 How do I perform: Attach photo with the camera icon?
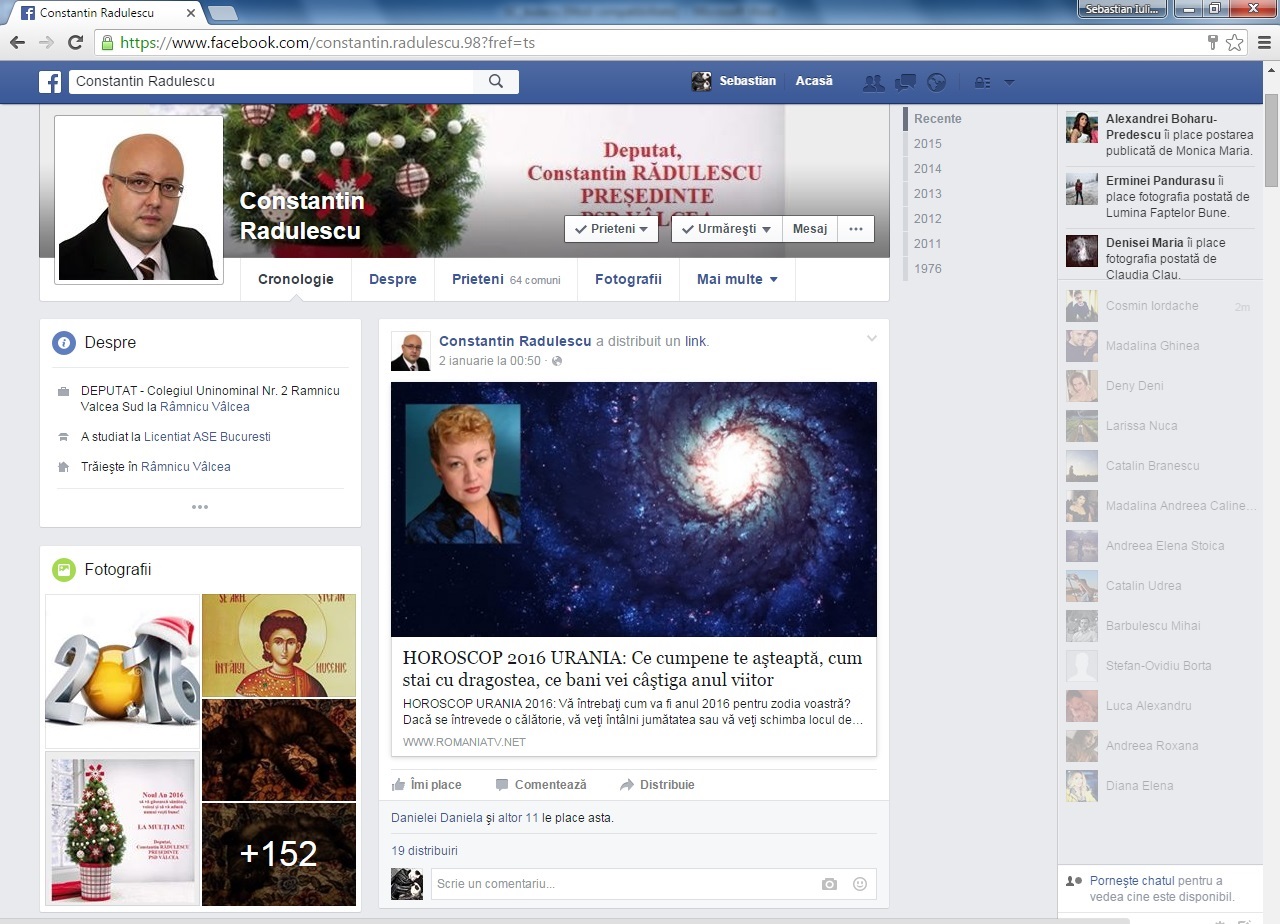coord(829,884)
